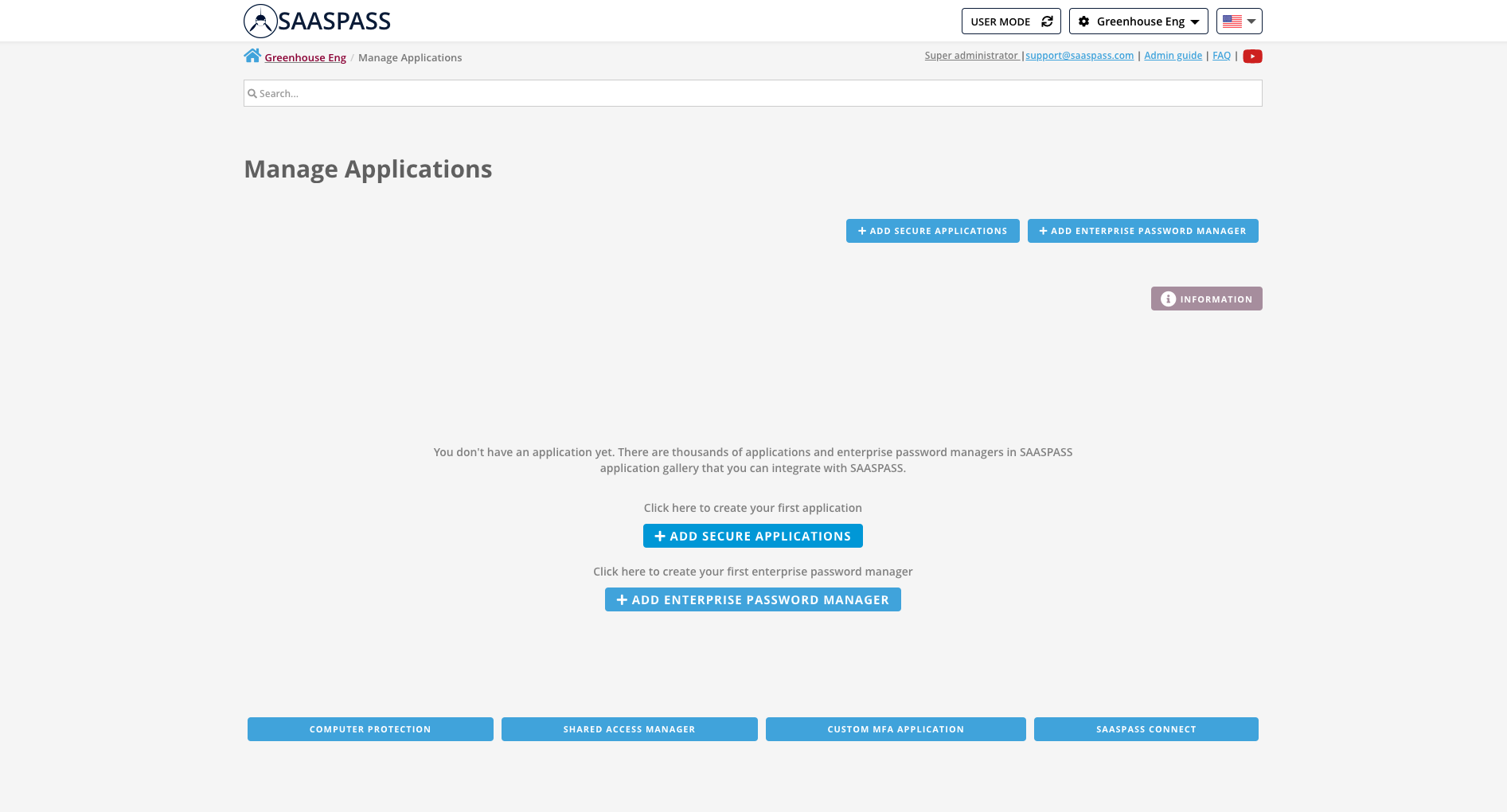1507x812 pixels.
Task: Click the search magnifier icon
Action: click(252, 93)
